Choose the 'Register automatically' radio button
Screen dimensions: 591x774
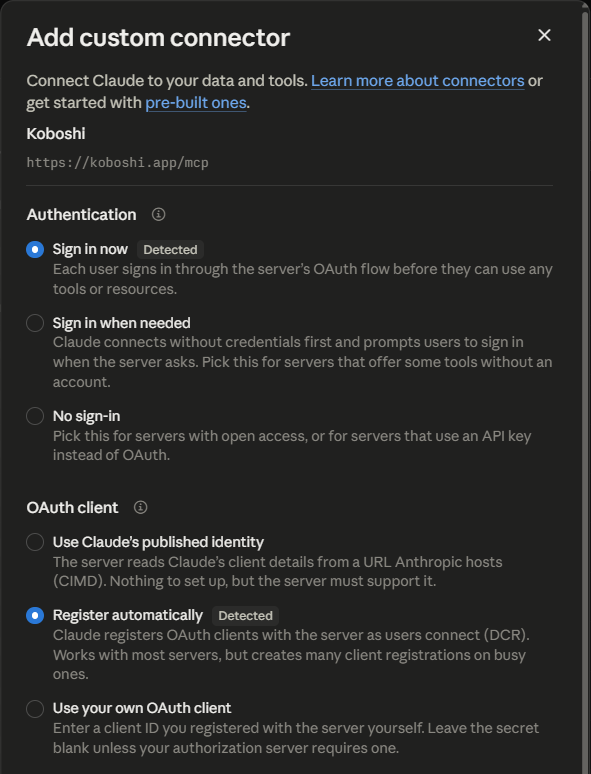tap(35, 616)
